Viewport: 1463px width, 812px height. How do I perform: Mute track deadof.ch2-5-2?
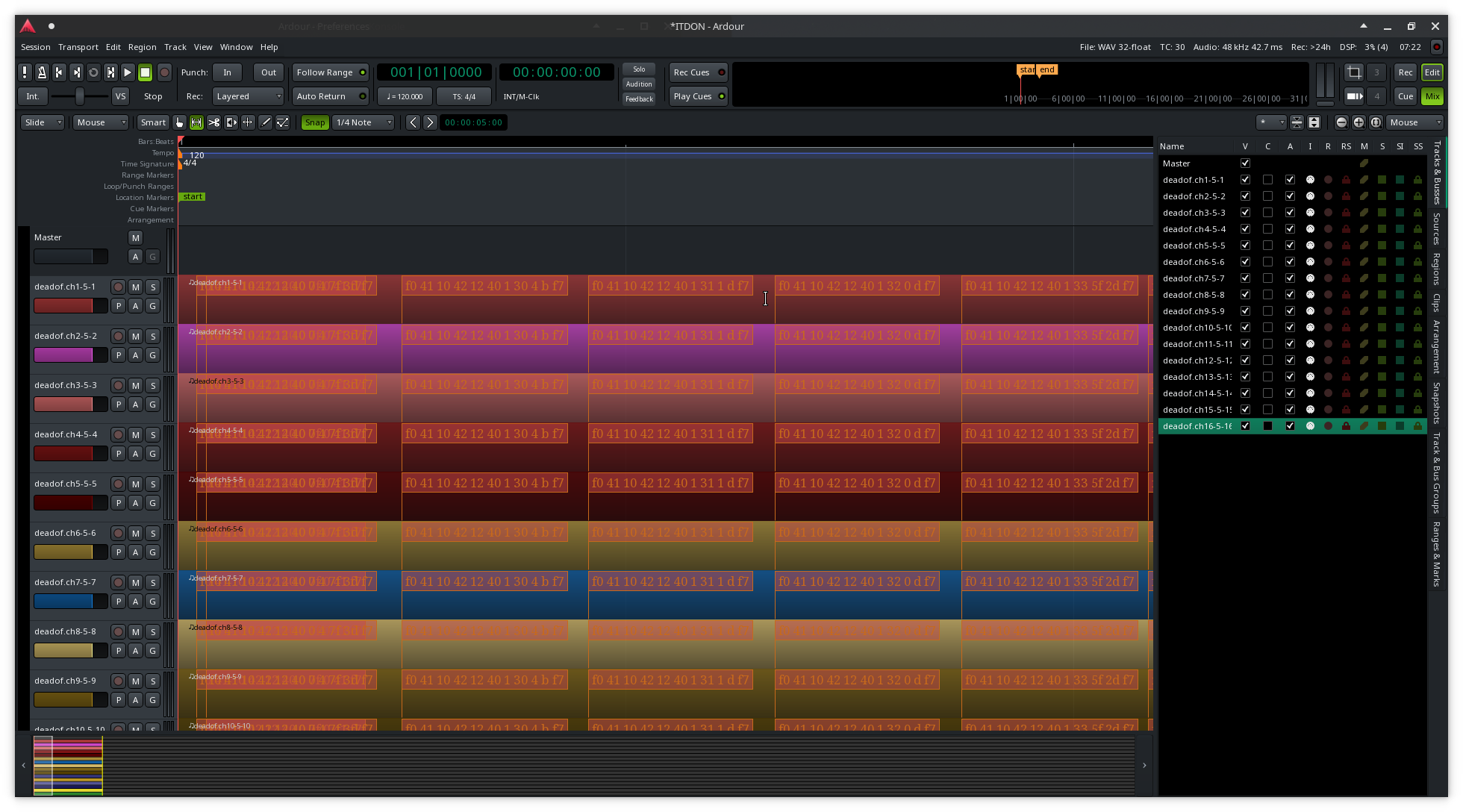pos(135,337)
